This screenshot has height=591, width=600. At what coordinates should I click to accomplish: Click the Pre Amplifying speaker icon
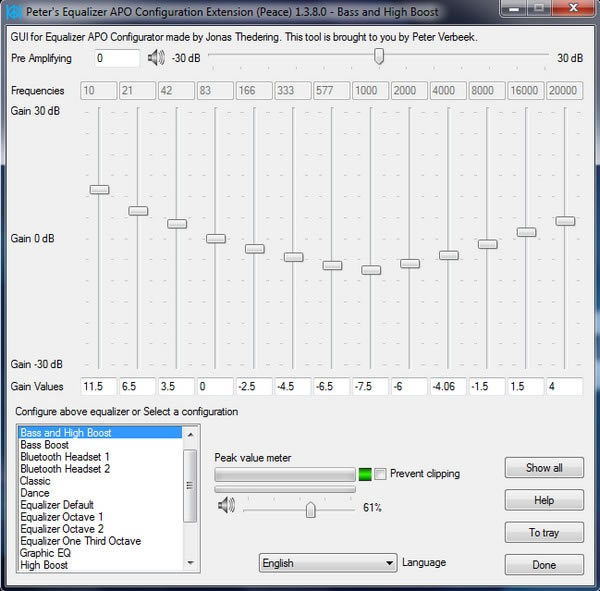(x=156, y=58)
